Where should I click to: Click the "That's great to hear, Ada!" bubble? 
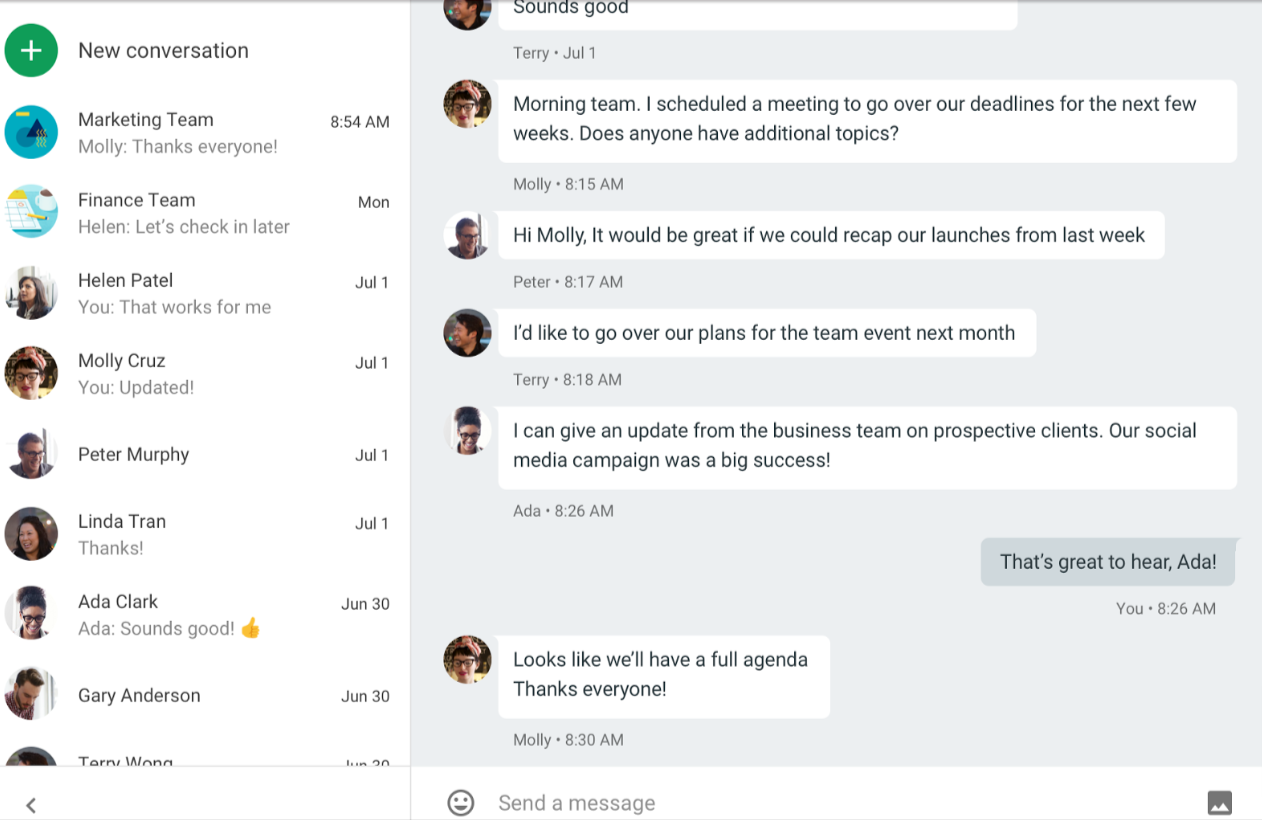[x=1107, y=562]
